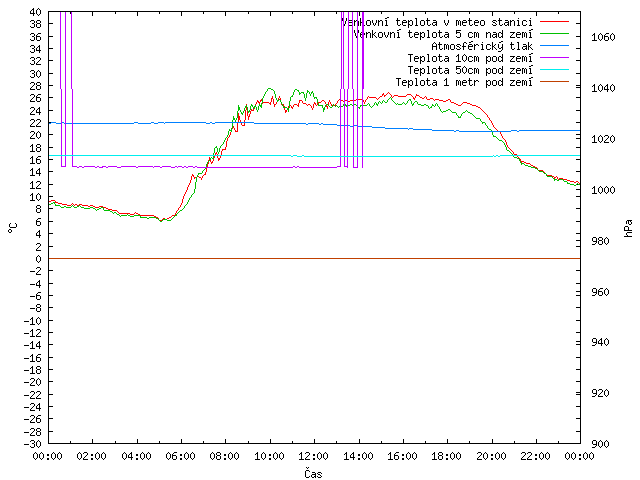Click legend label 'Venkovní teplota v meteo stanici'
Screen dimensions: 640x480
coord(437,22)
